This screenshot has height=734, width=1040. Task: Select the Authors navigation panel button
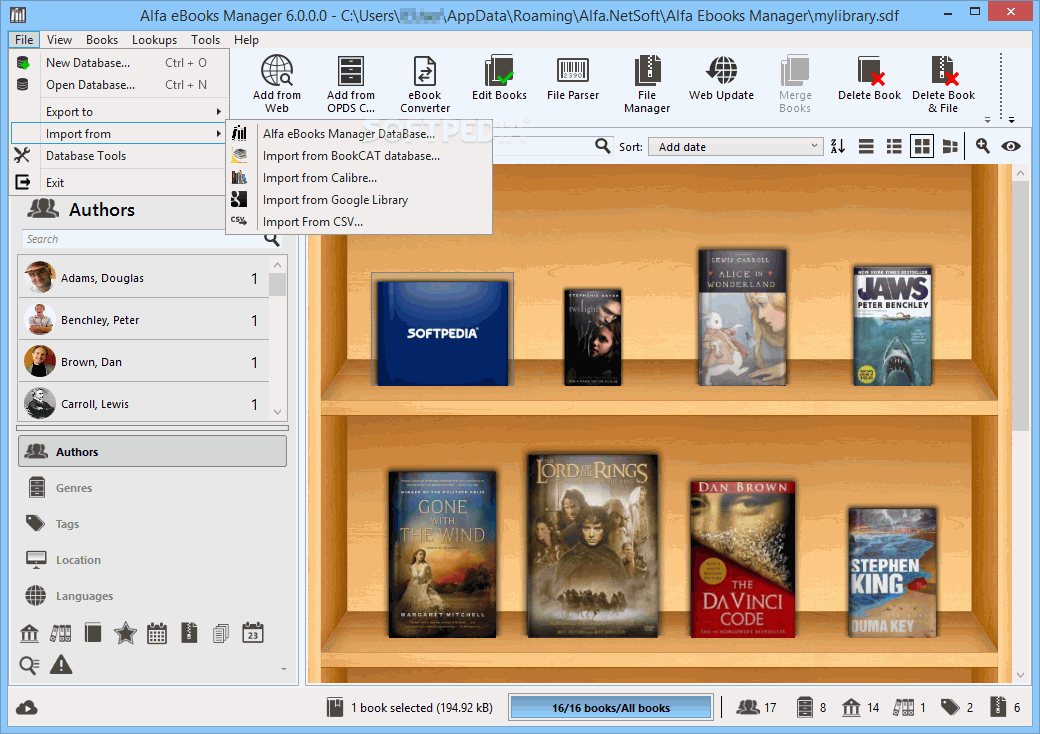[153, 452]
